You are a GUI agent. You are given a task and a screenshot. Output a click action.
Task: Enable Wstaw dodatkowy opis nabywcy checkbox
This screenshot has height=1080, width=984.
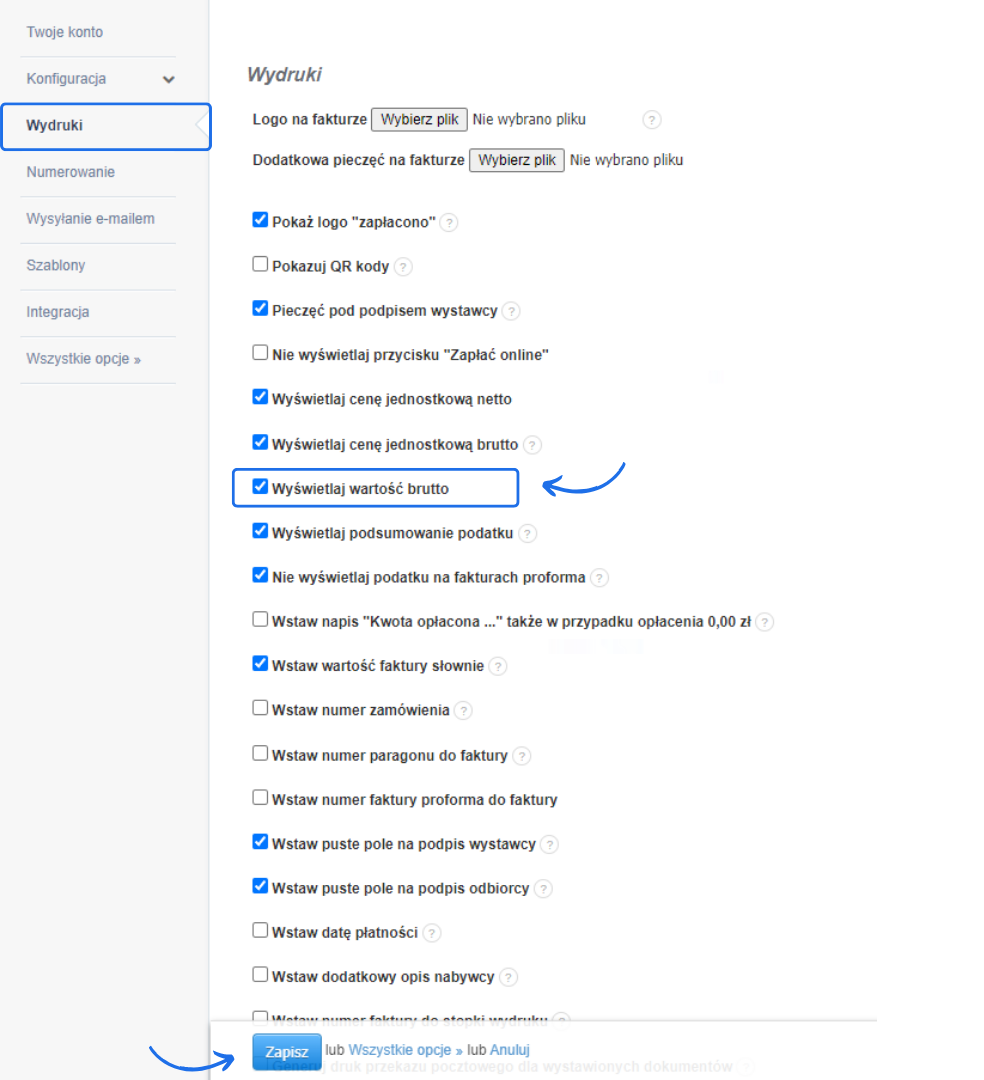pos(260,974)
